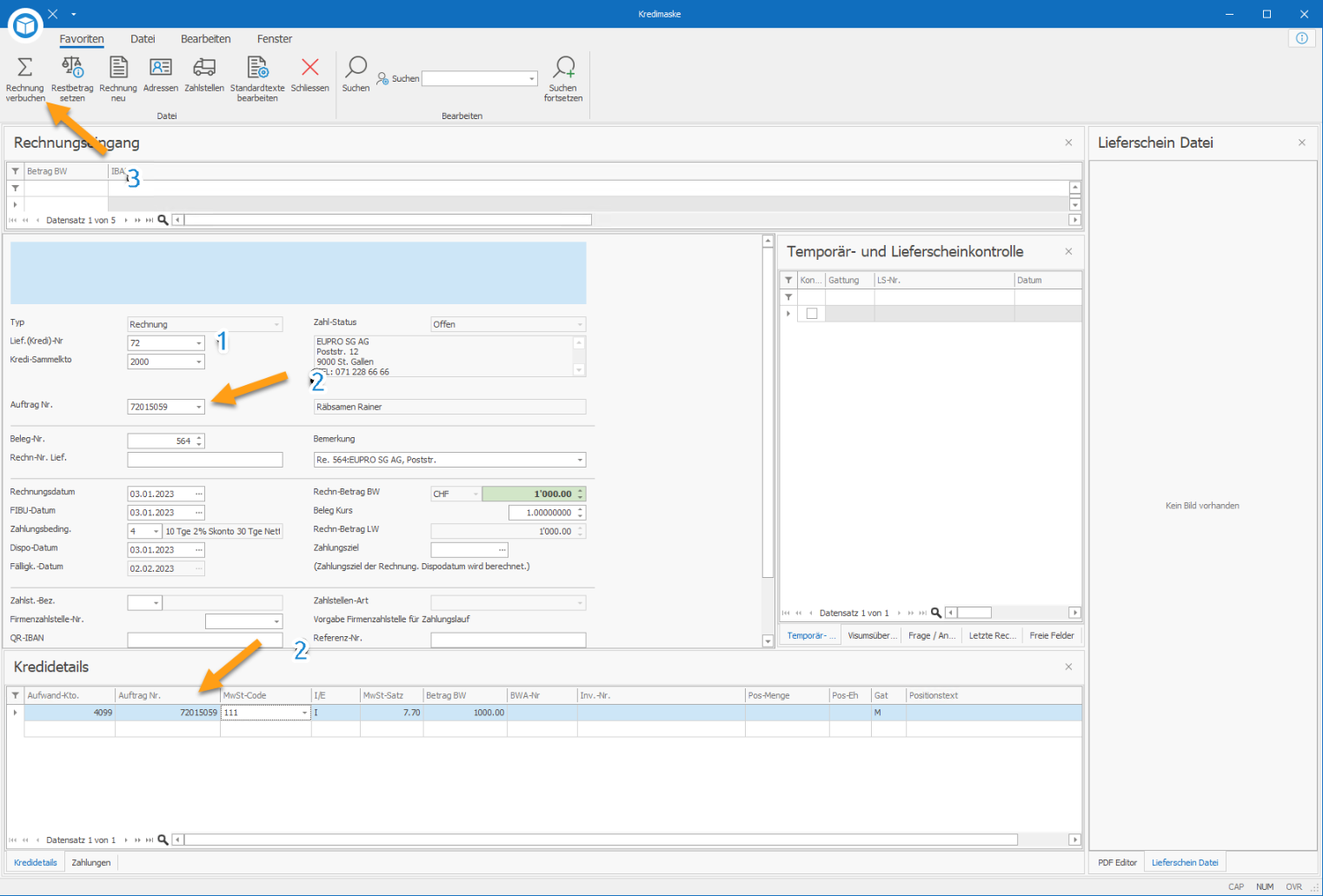The height and width of the screenshot is (896, 1323).
Task: Click the blue cube application logo
Action: point(25,25)
